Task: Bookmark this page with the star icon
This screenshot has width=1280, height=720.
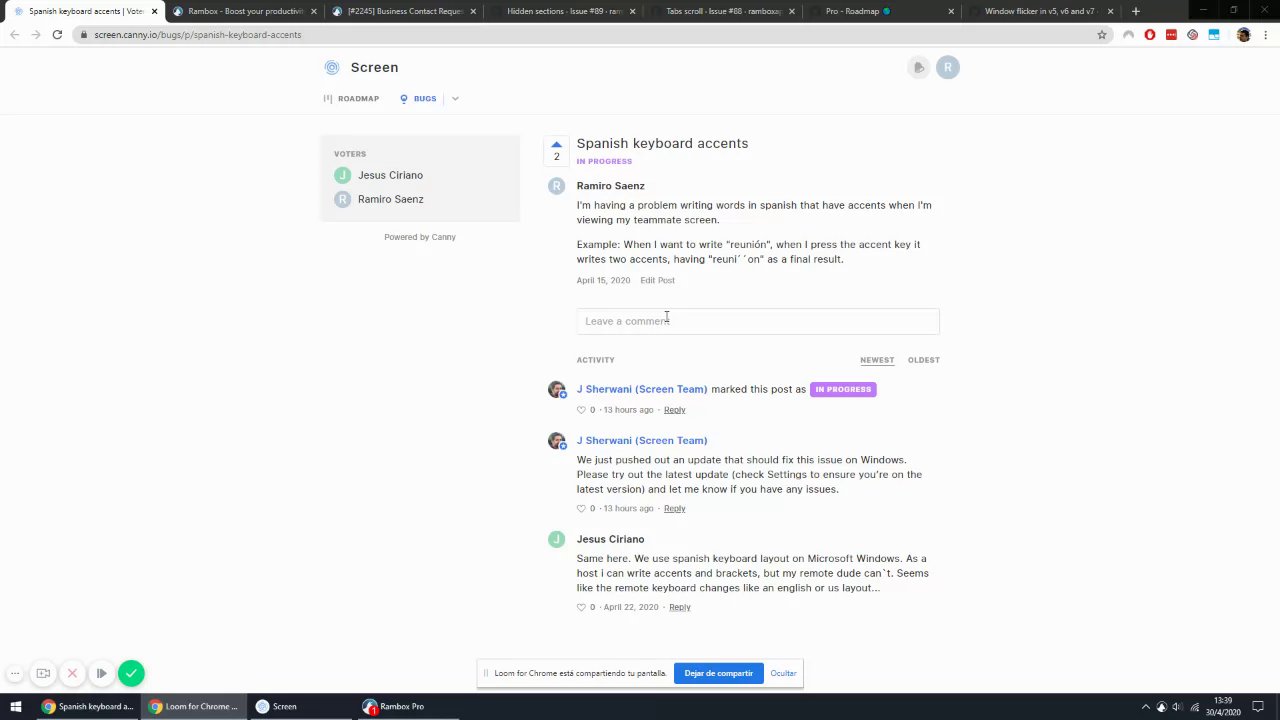Action: [x=1102, y=35]
